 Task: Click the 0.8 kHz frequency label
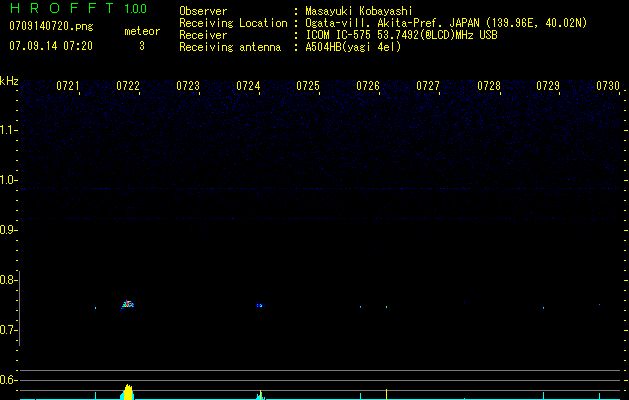click(8, 280)
